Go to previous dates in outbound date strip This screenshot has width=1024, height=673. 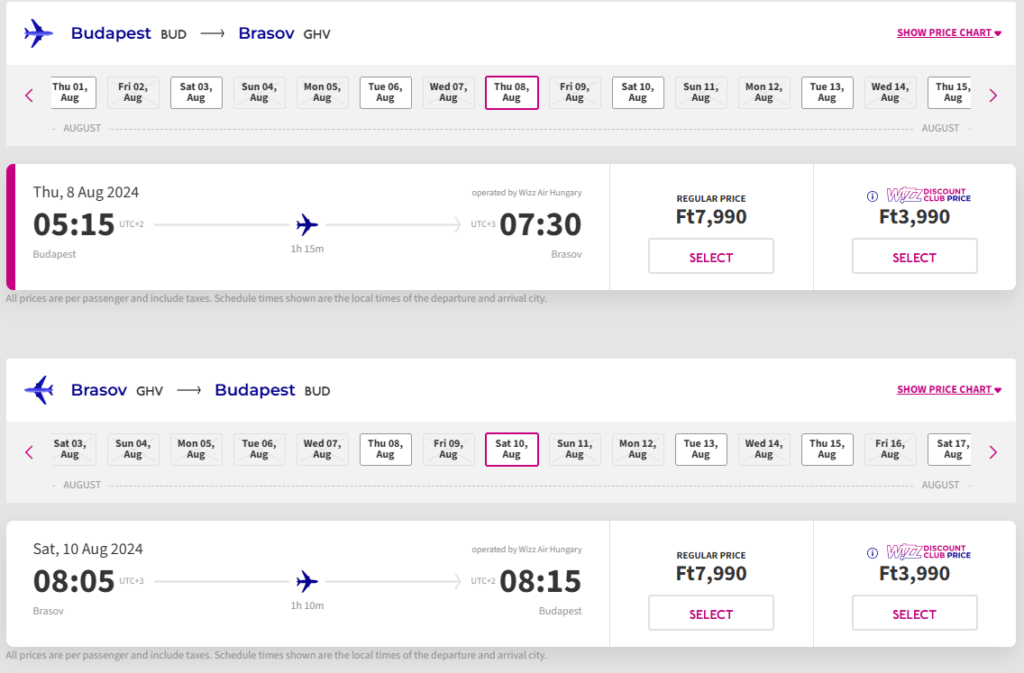pyautogui.click(x=29, y=96)
